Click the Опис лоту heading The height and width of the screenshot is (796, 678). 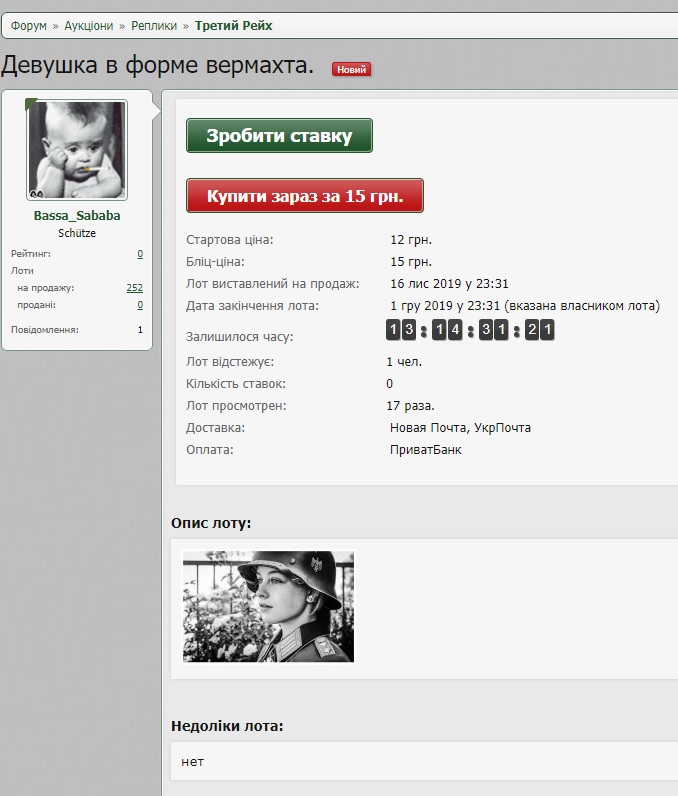pyautogui.click(x=211, y=523)
